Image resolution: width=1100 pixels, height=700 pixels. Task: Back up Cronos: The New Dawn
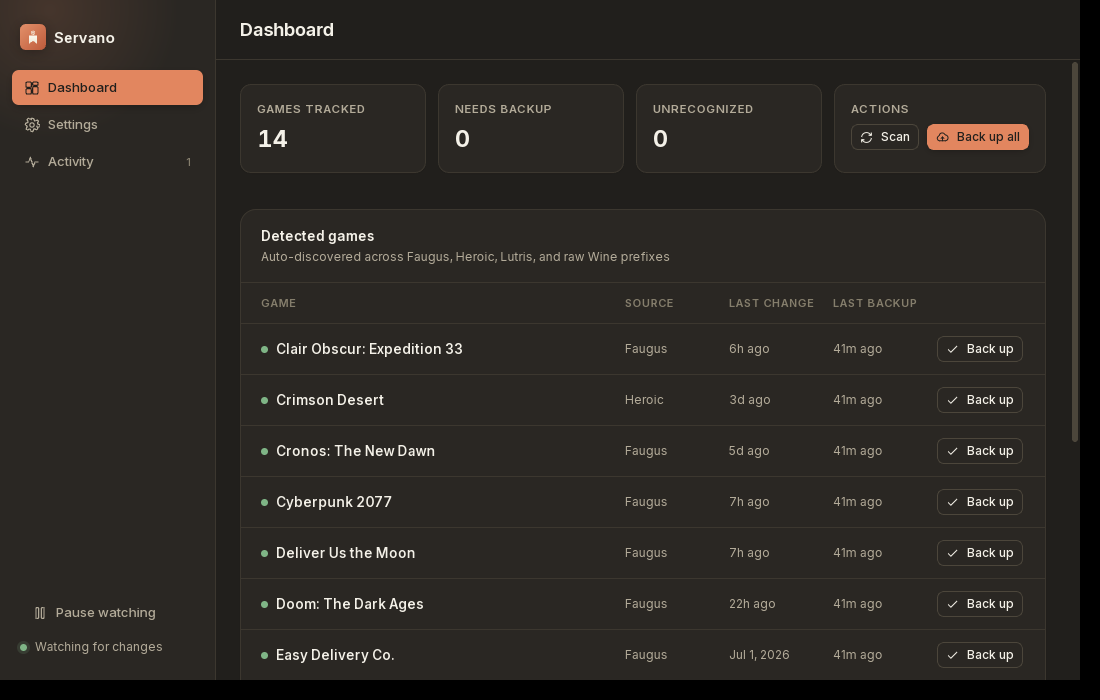click(x=979, y=451)
